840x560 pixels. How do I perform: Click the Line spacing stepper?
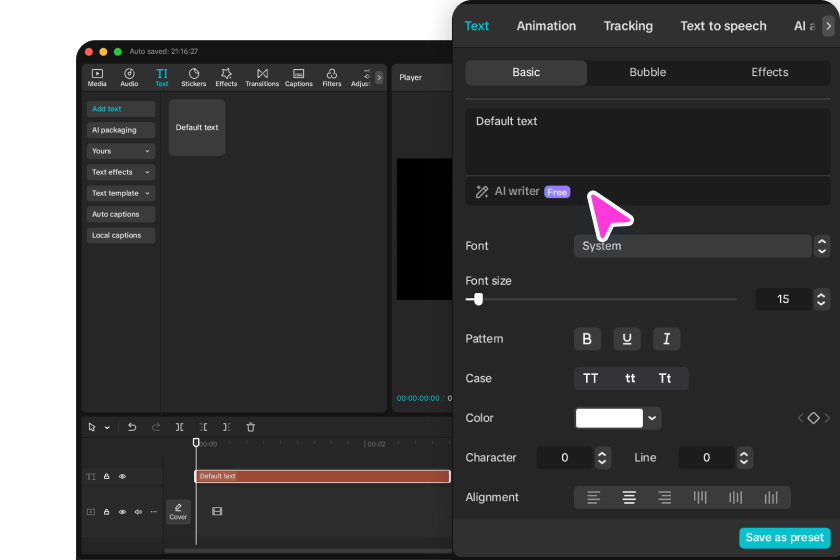tap(744, 458)
